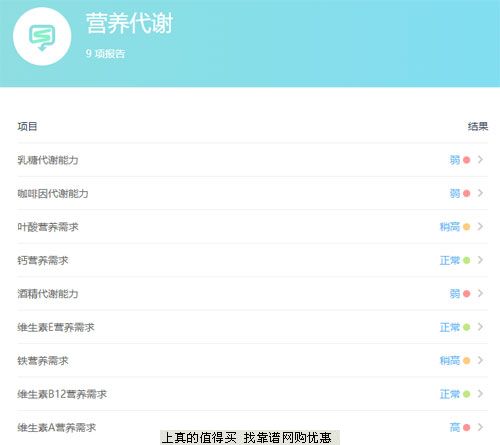Click the orange dot for 铁营养需求
This screenshot has height=445, width=500.
click(x=467, y=361)
